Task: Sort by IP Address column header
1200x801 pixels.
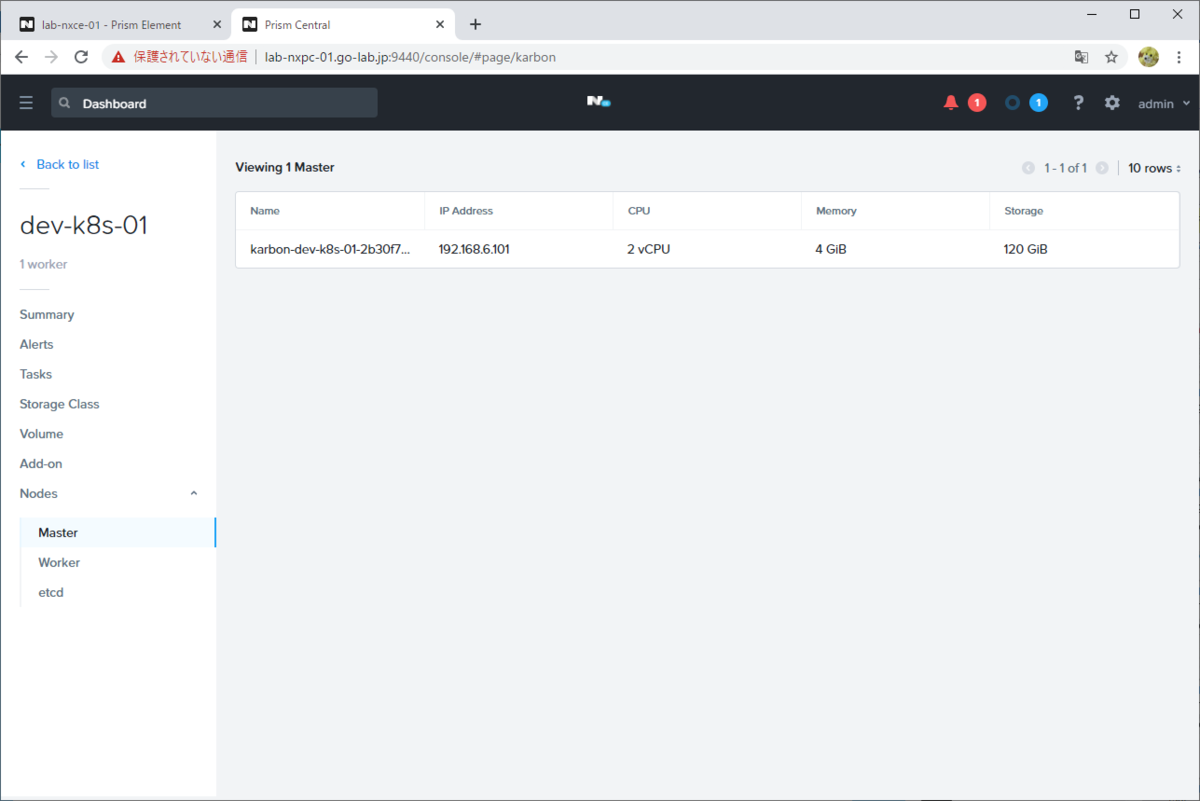Action: pyautogui.click(x=466, y=211)
